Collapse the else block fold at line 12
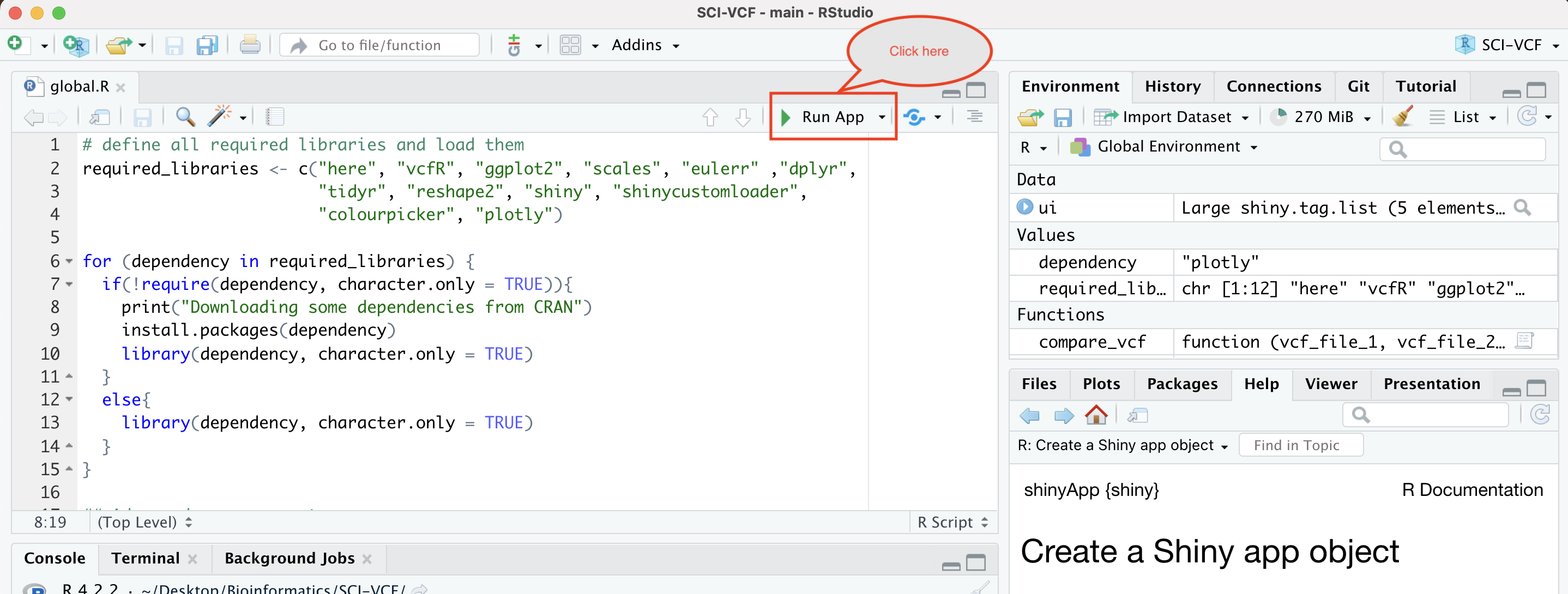1568x594 pixels. click(x=68, y=399)
